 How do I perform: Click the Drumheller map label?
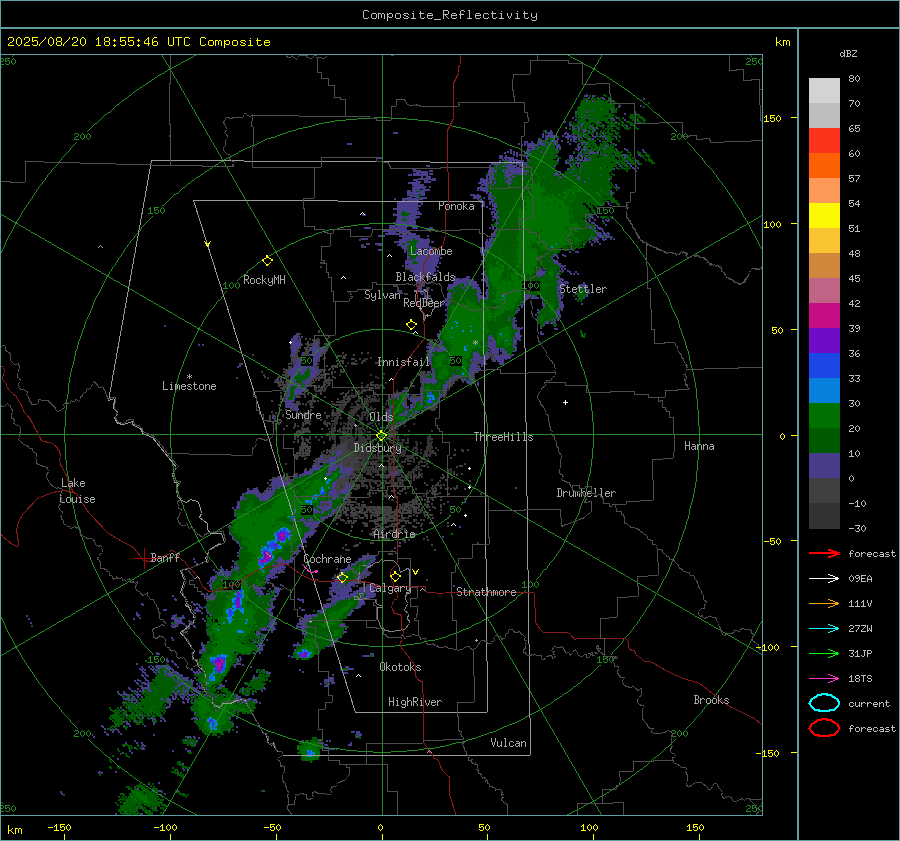point(586,493)
